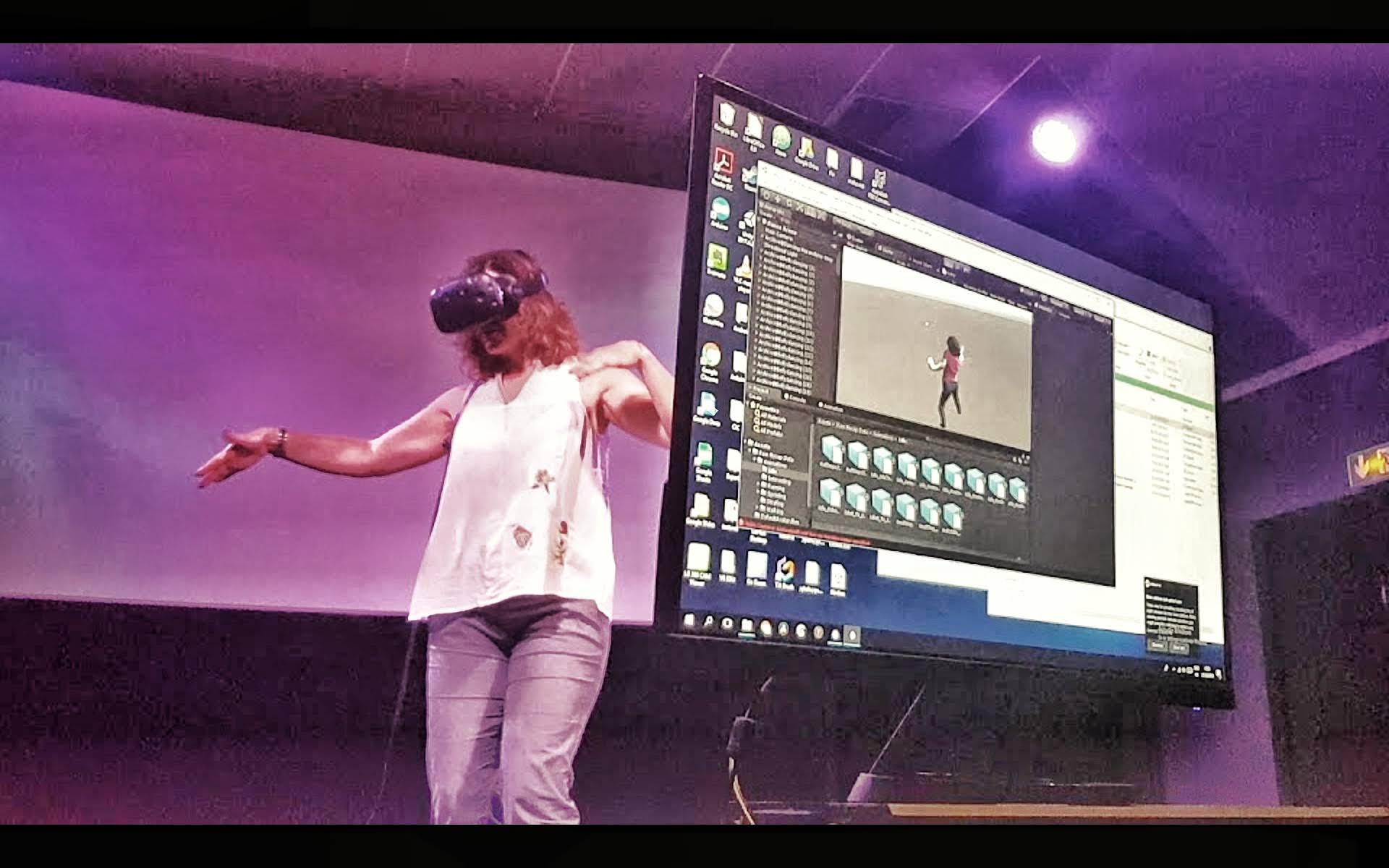Screen dimensions: 1389x868
Task: Switch to the Unity Console tab
Action: [796, 399]
